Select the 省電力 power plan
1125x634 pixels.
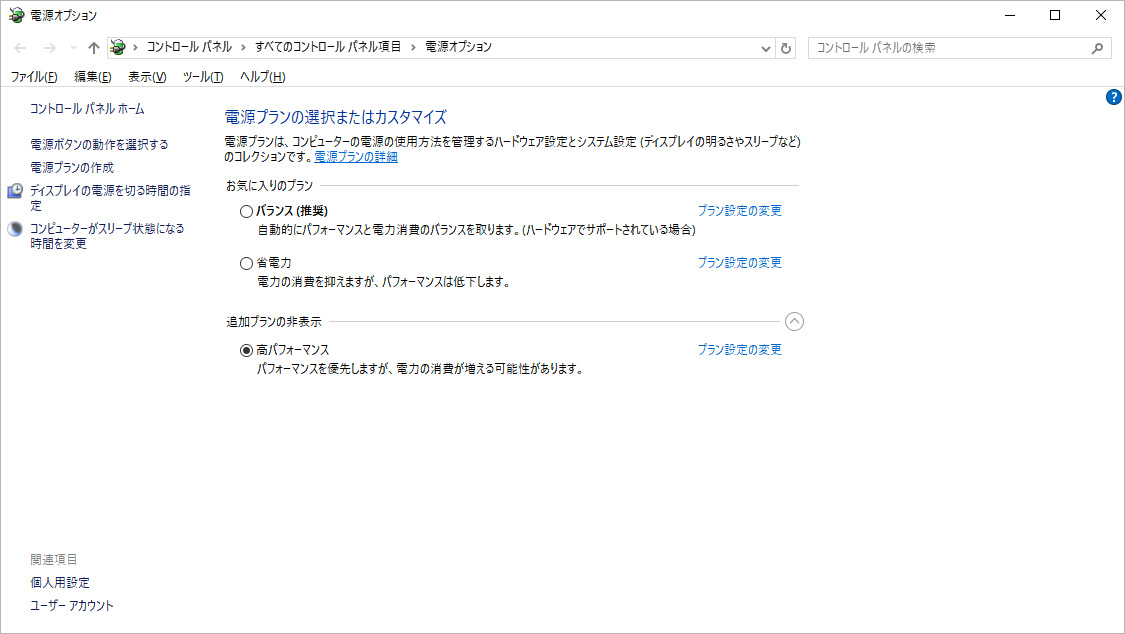click(246, 263)
